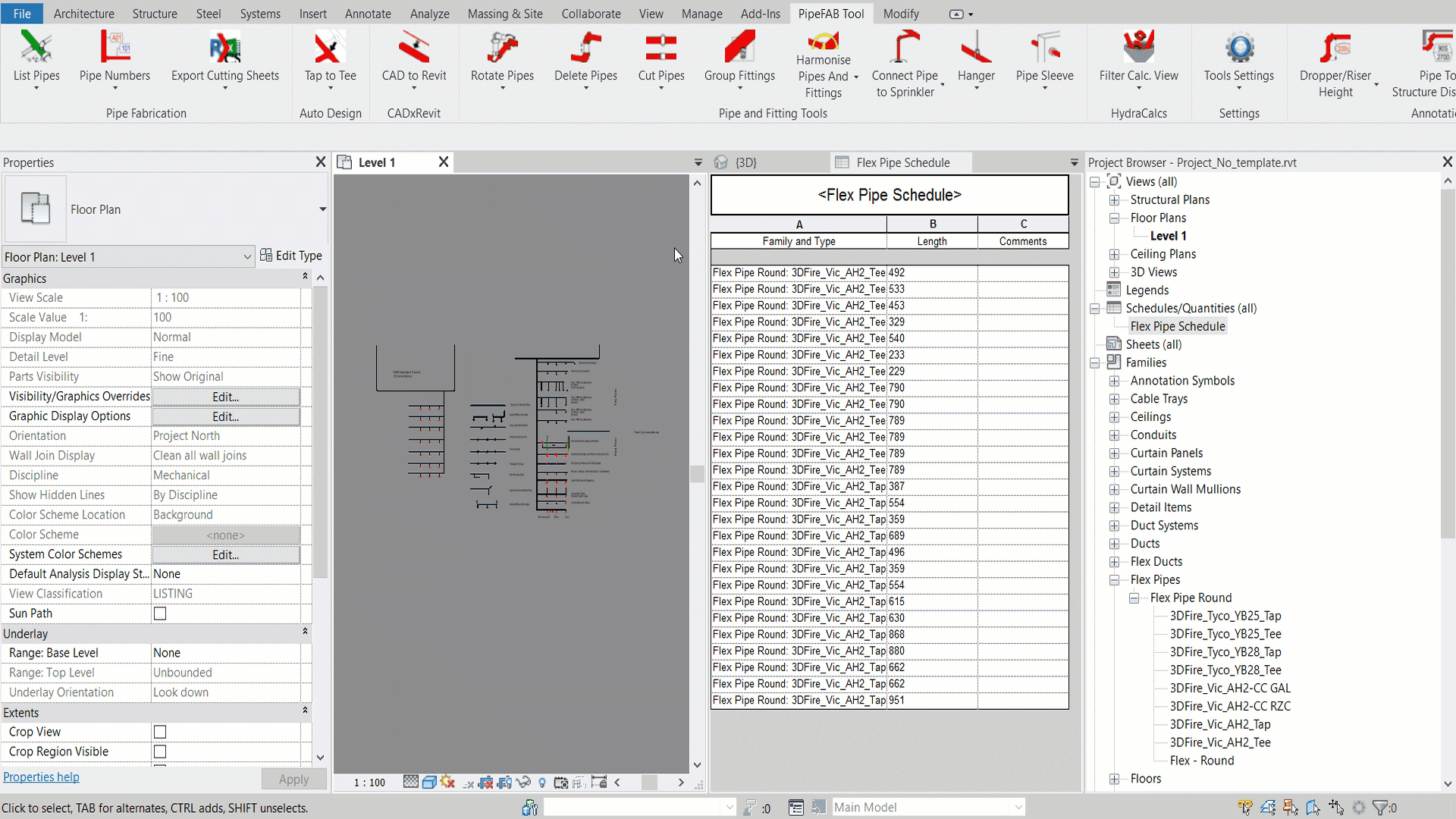Select Display Model dropdown in Properties

coord(227,336)
